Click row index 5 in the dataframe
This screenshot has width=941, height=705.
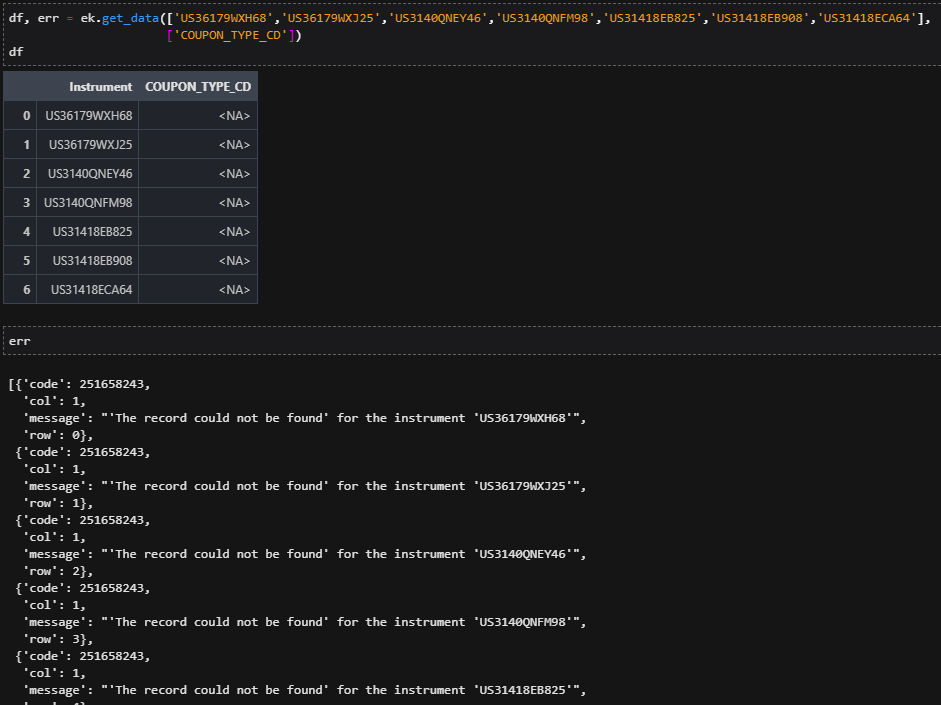[x=20, y=260]
